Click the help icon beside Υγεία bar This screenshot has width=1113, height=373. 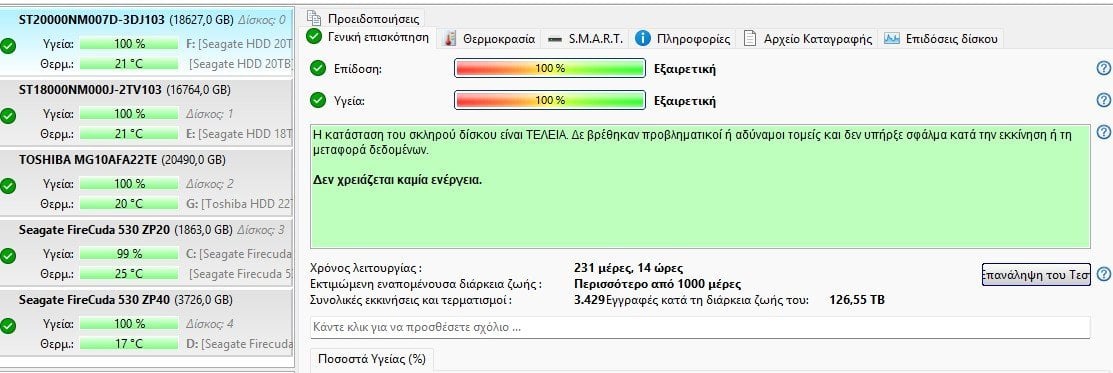1103,100
